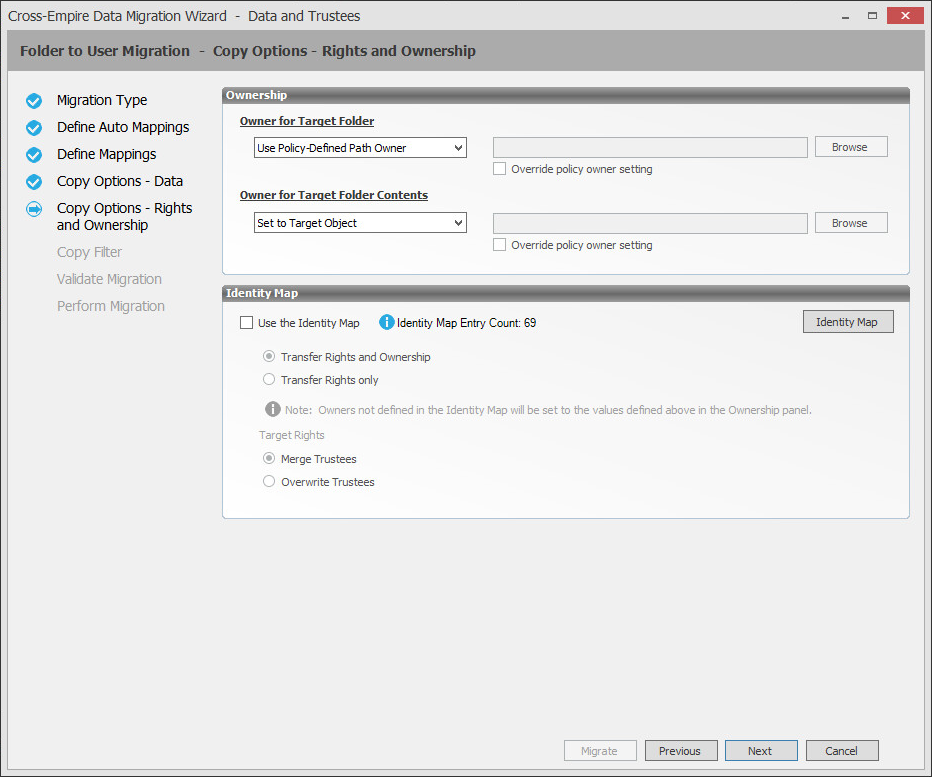Open the Use Policy-Defined Path Owner dropdown
The width and height of the screenshot is (932, 777).
(360, 148)
